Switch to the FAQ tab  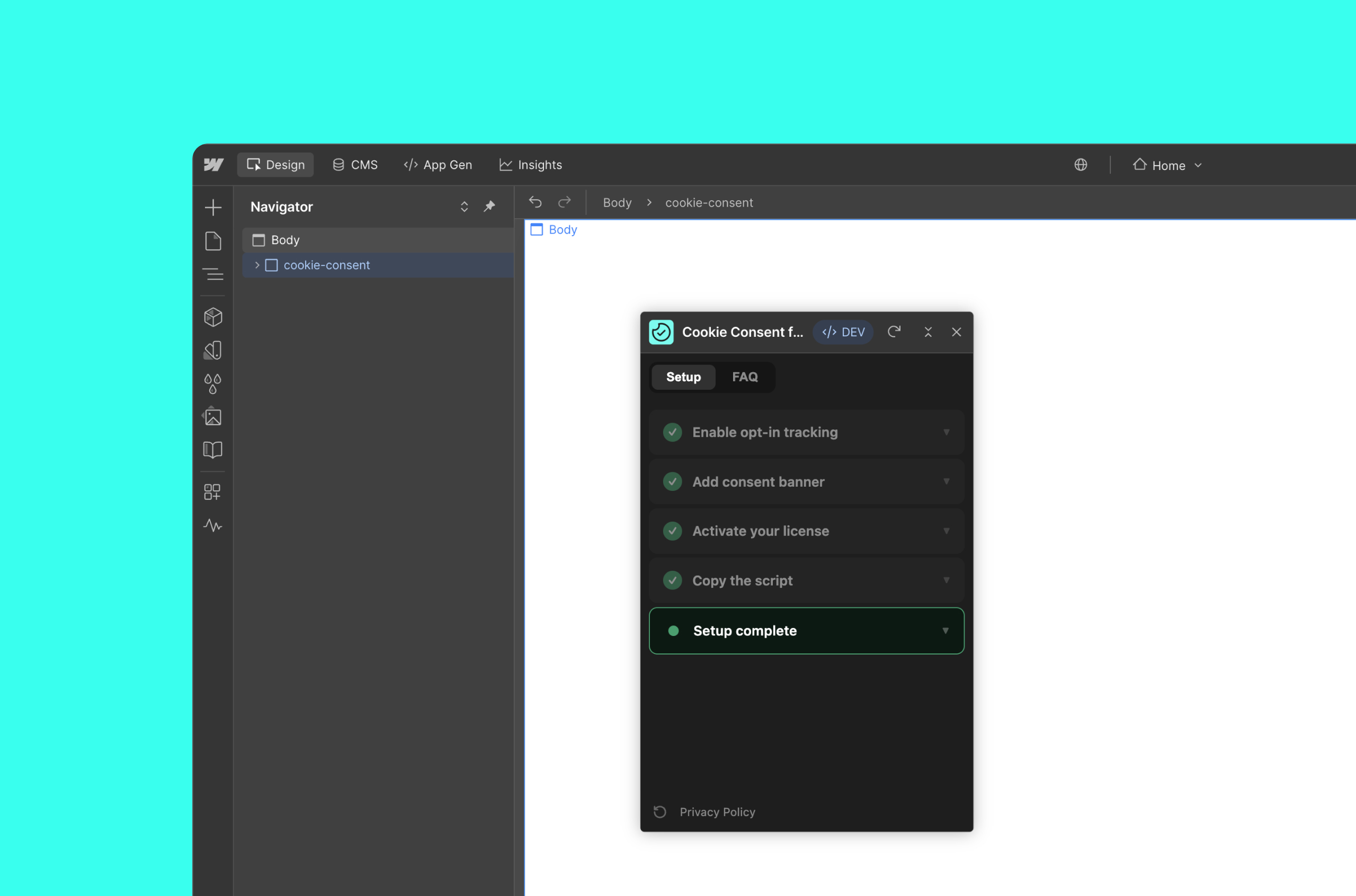[745, 377]
